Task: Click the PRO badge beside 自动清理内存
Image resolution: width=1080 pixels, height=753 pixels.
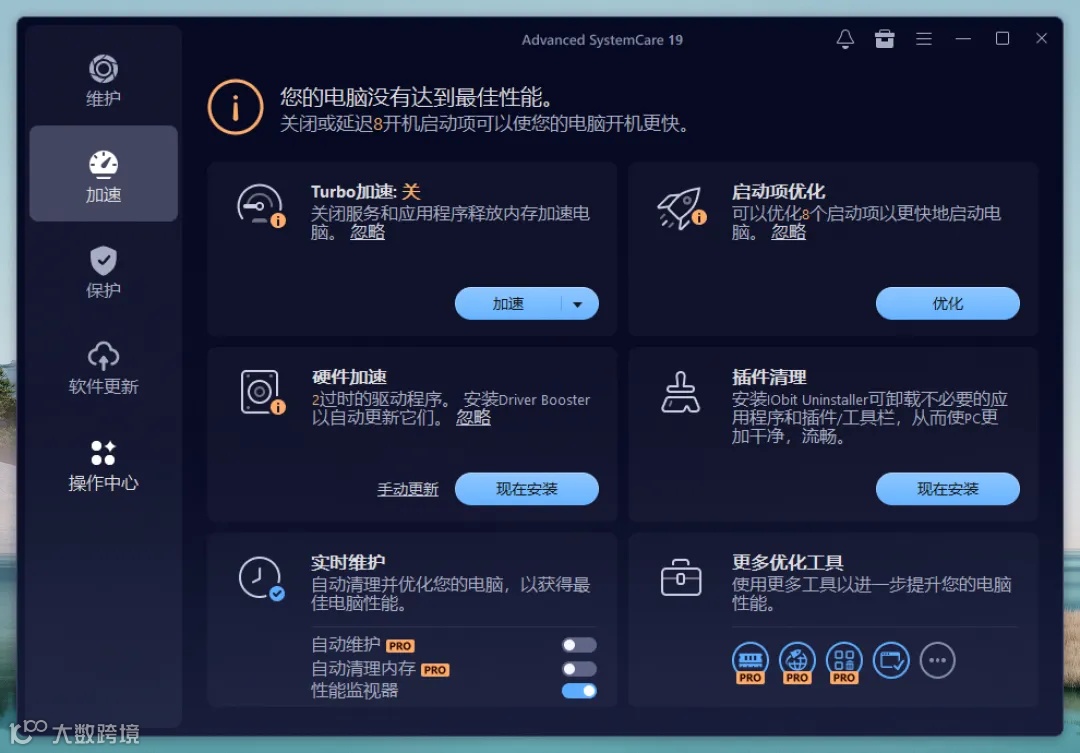Action: pos(435,670)
